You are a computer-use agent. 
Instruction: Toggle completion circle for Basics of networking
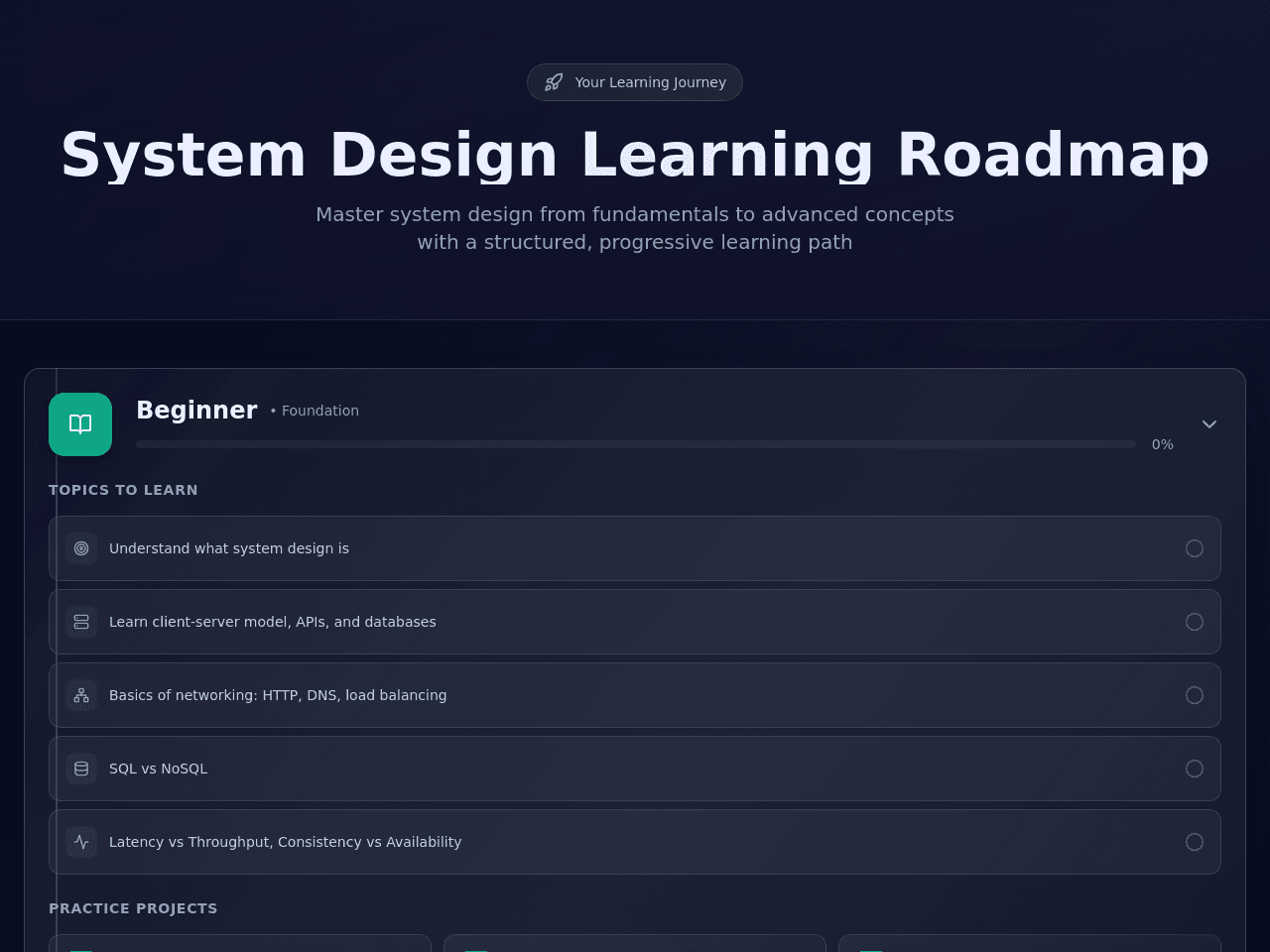tap(1195, 695)
